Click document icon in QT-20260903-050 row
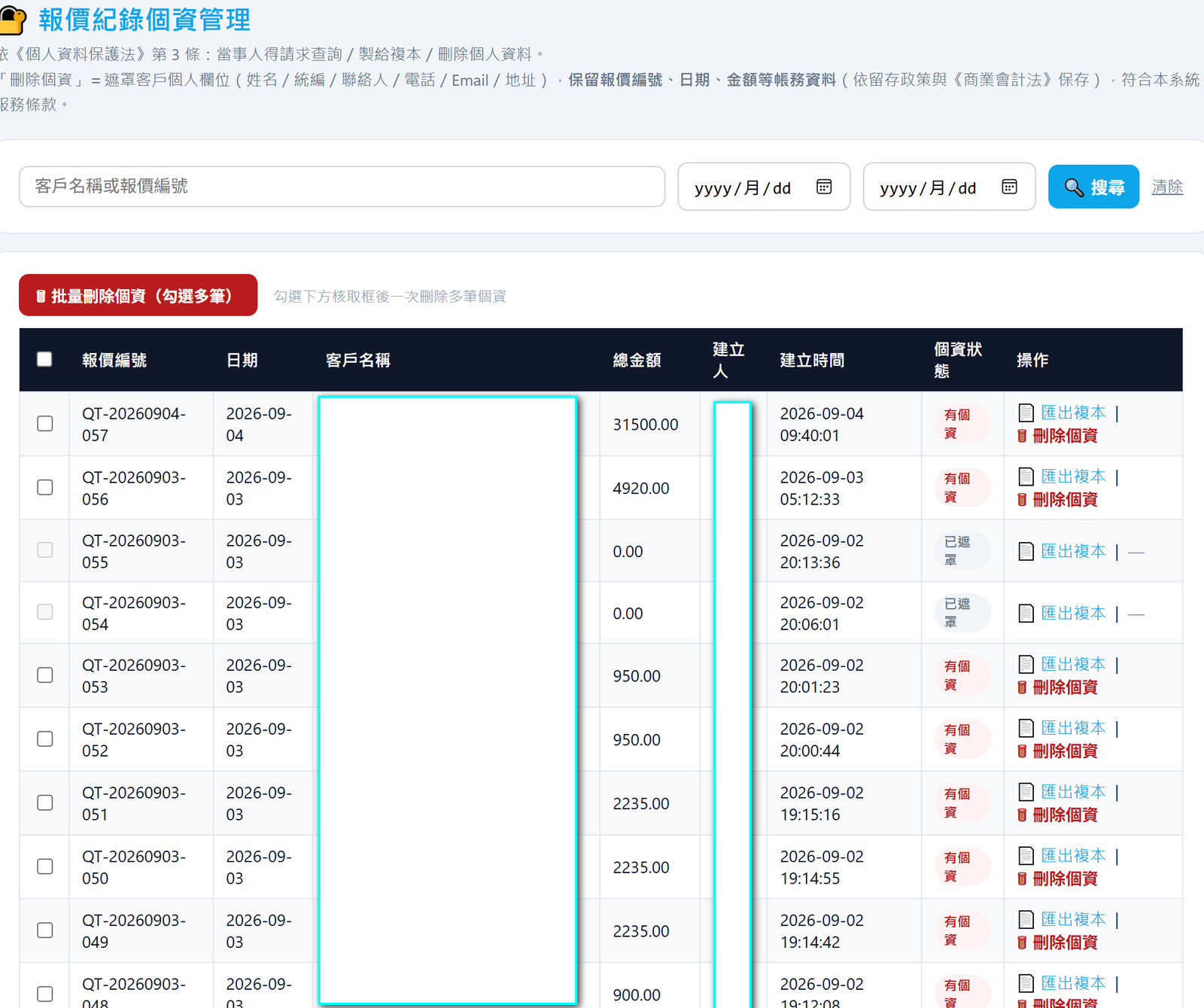1204x1008 pixels. (x=1026, y=855)
